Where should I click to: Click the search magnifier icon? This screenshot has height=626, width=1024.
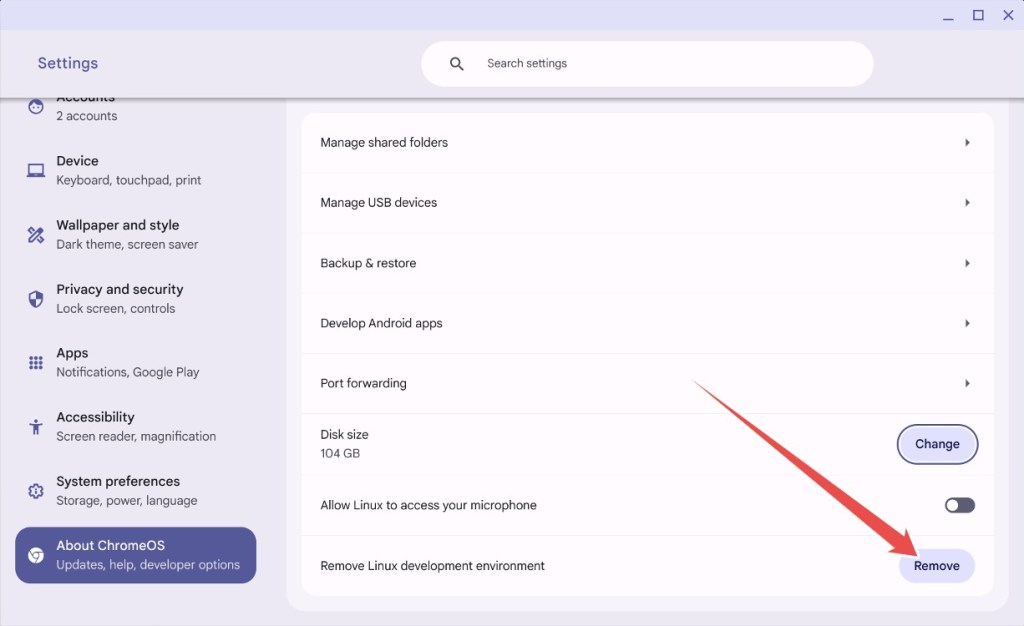[x=456, y=63]
